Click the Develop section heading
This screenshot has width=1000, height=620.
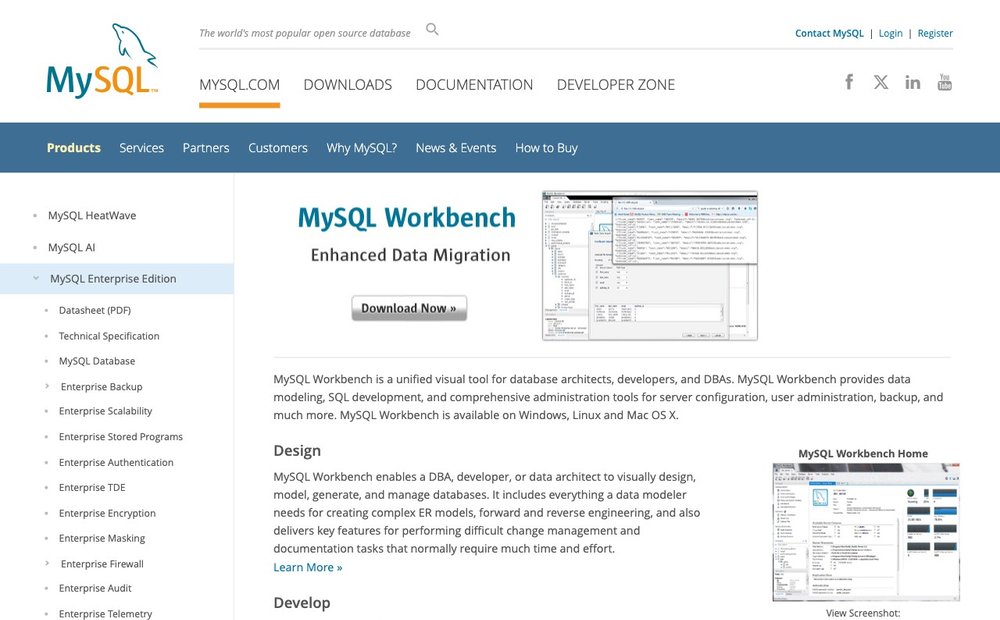[x=302, y=603]
